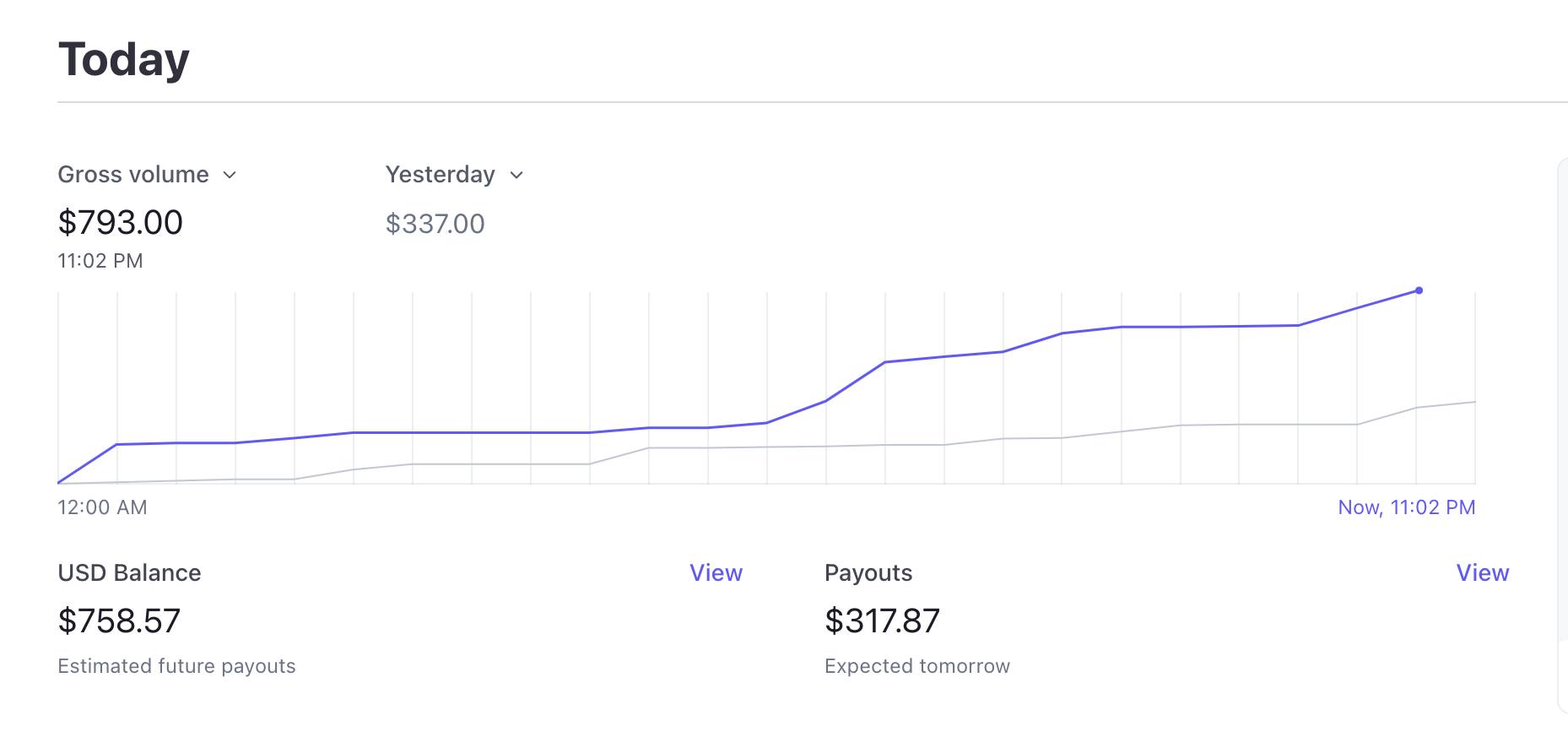Select the $793.00 gross volume amount
The image size is (1568, 748).
(x=121, y=223)
